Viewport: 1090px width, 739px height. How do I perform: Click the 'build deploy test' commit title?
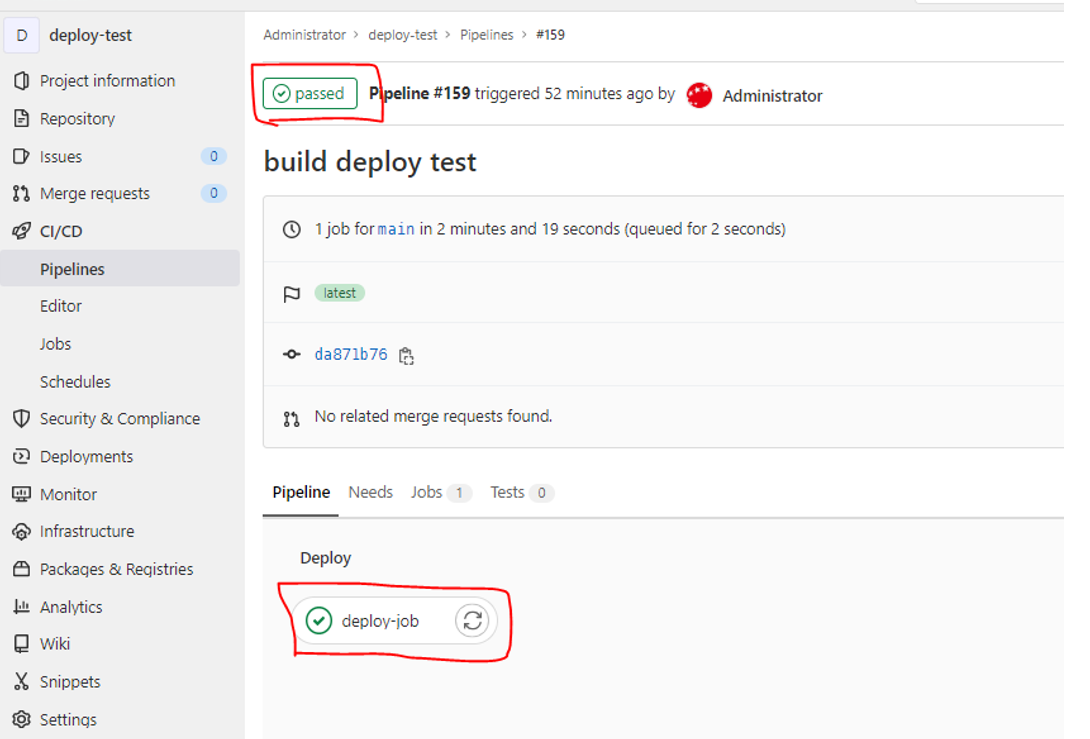pos(370,162)
